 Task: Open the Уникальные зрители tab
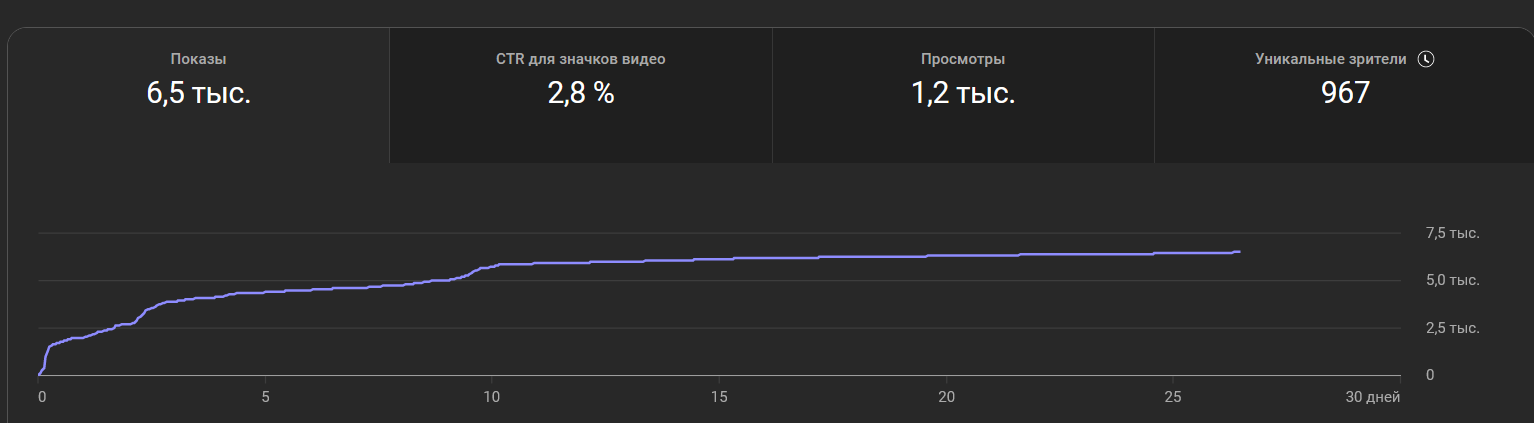click(1344, 95)
